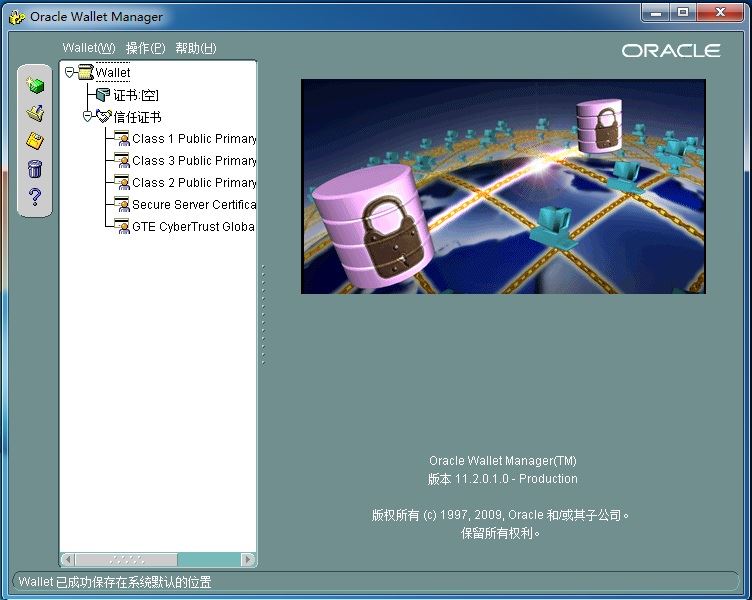Select Secure Server Certificate entry
This screenshot has height=600, width=752.
[x=194, y=205]
